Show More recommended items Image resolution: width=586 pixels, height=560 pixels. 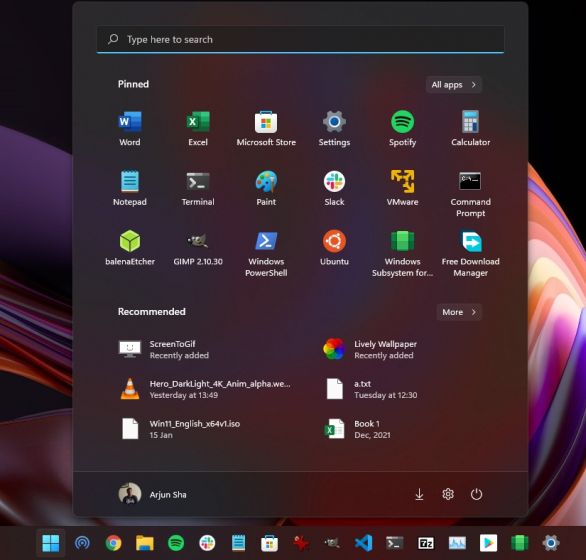[459, 312]
